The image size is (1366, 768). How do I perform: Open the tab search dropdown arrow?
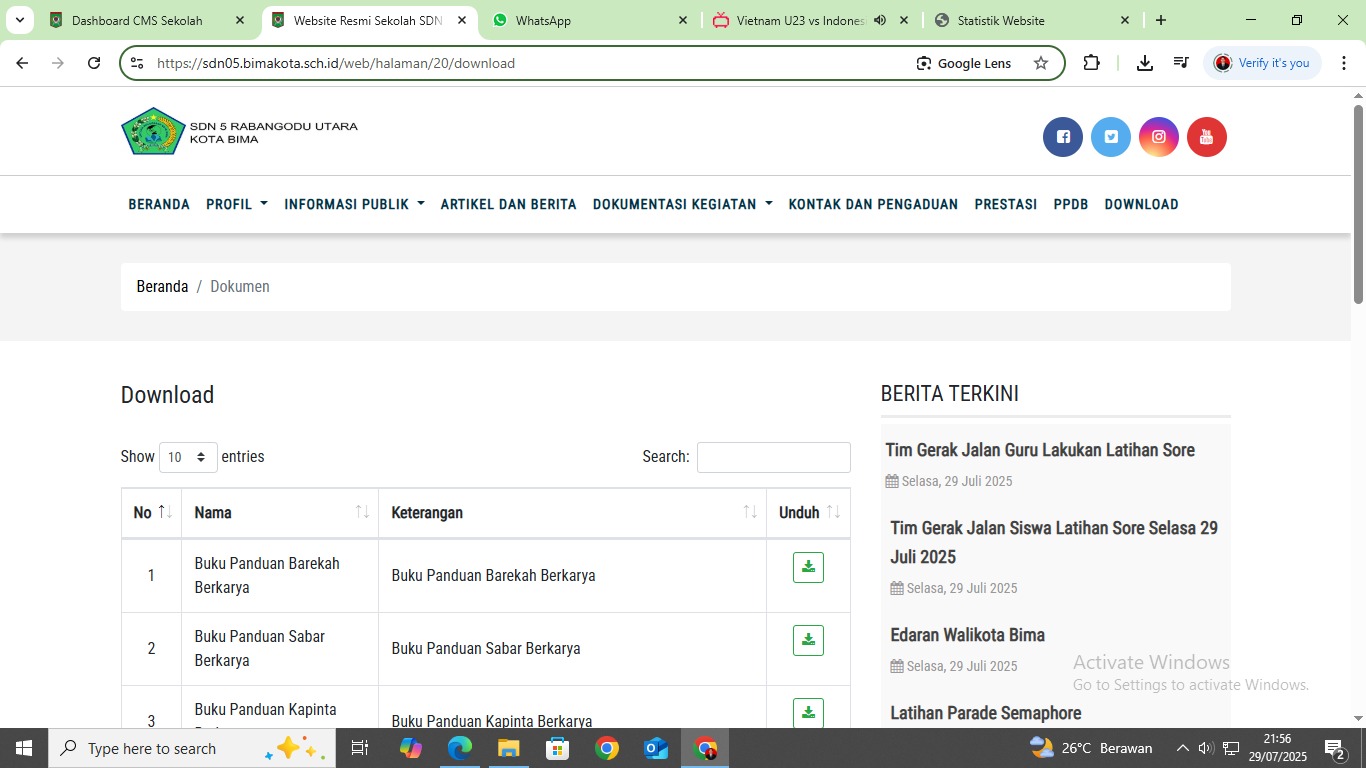tap(20, 20)
